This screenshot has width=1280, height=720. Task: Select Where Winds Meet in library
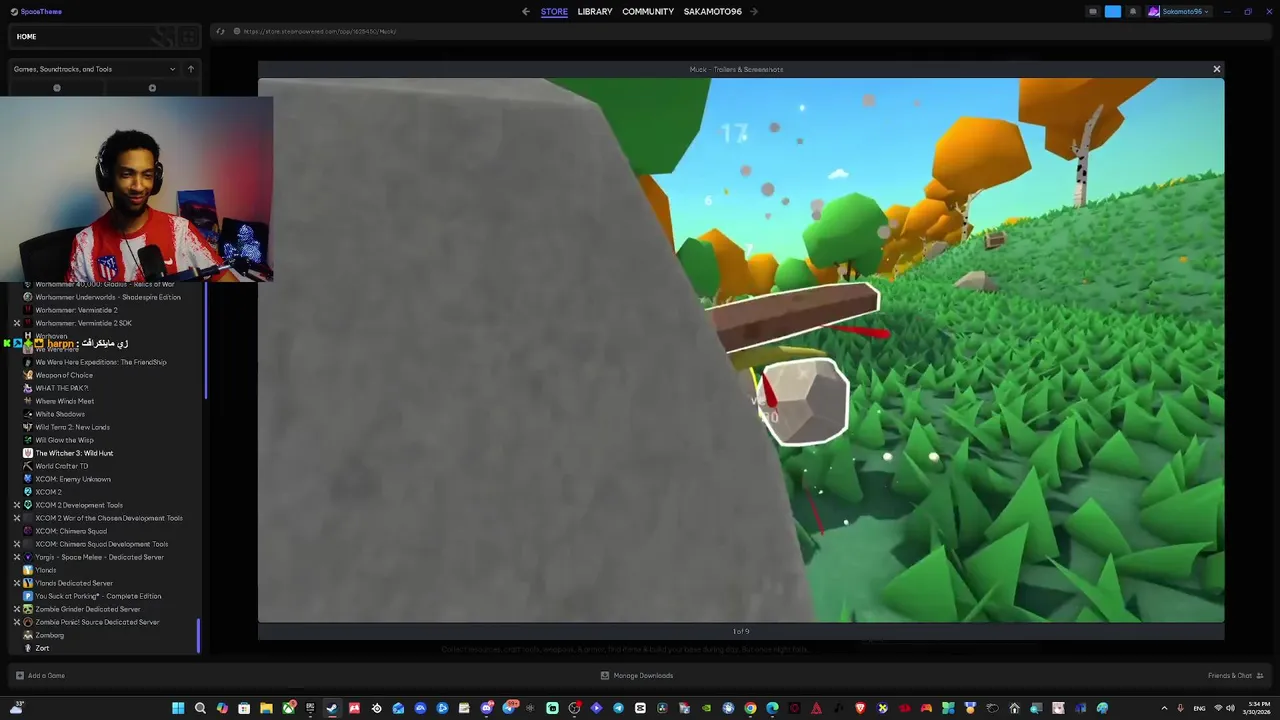coord(65,401)
